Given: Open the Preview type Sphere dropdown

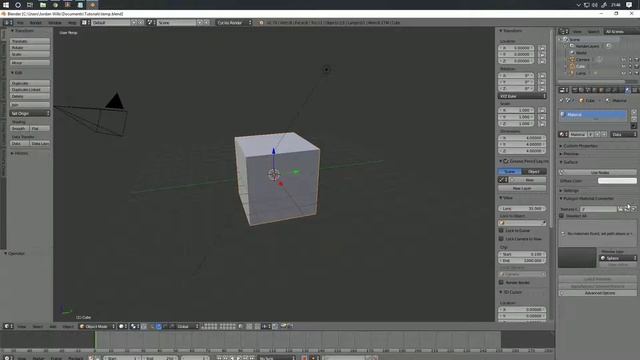Looking at the screenshot, I should click(x=618, y=258).
